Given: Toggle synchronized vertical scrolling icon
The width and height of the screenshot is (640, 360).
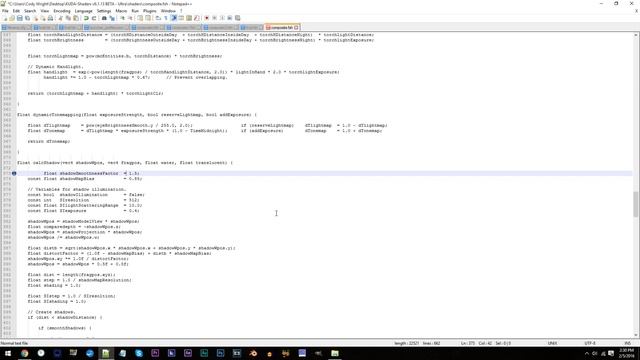Looking at the screenshot, I should tap(139, 18).
